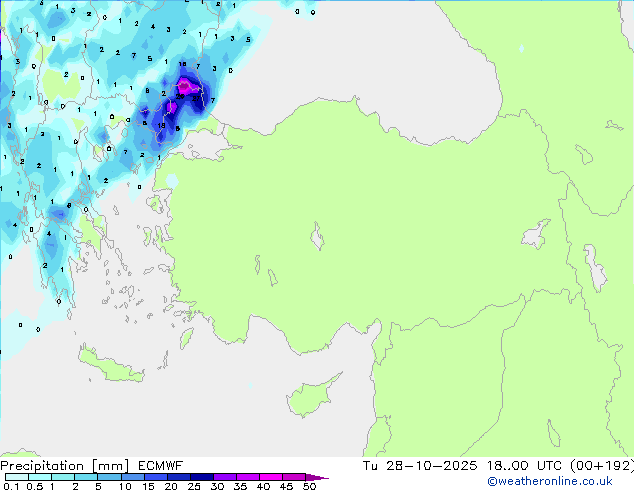The image size is (634, 490).
Task: Click legend scale label '35'
Action: (240, 486)
